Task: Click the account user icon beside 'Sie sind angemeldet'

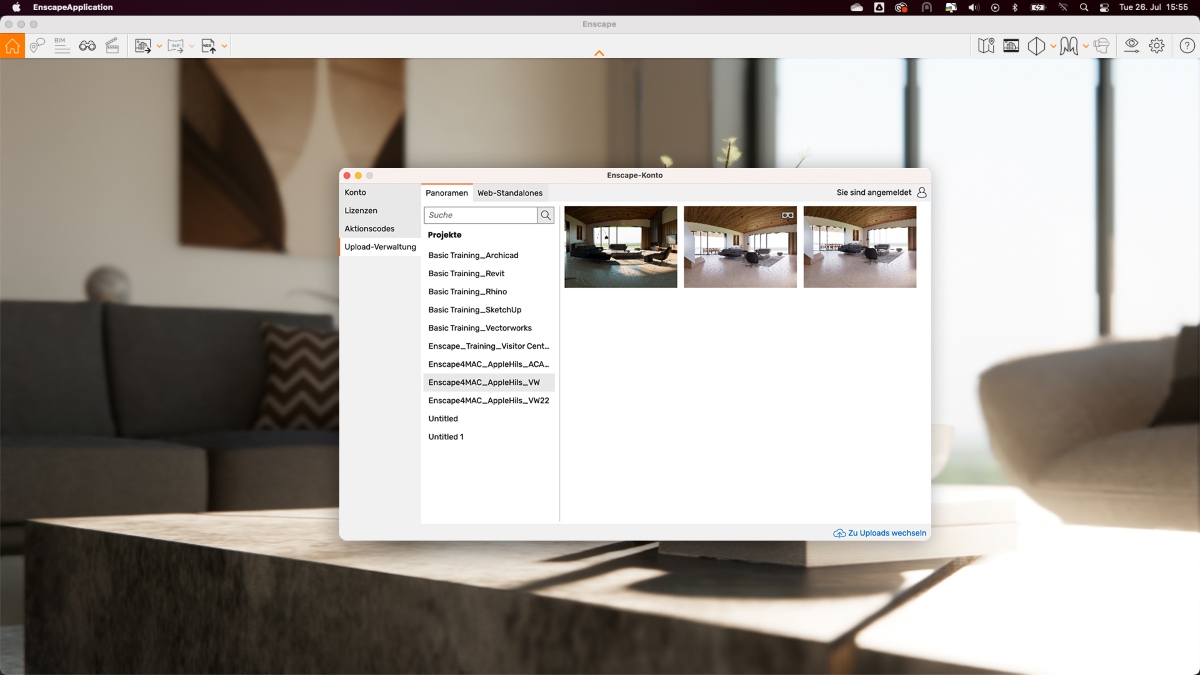Action: pos(922,193)
